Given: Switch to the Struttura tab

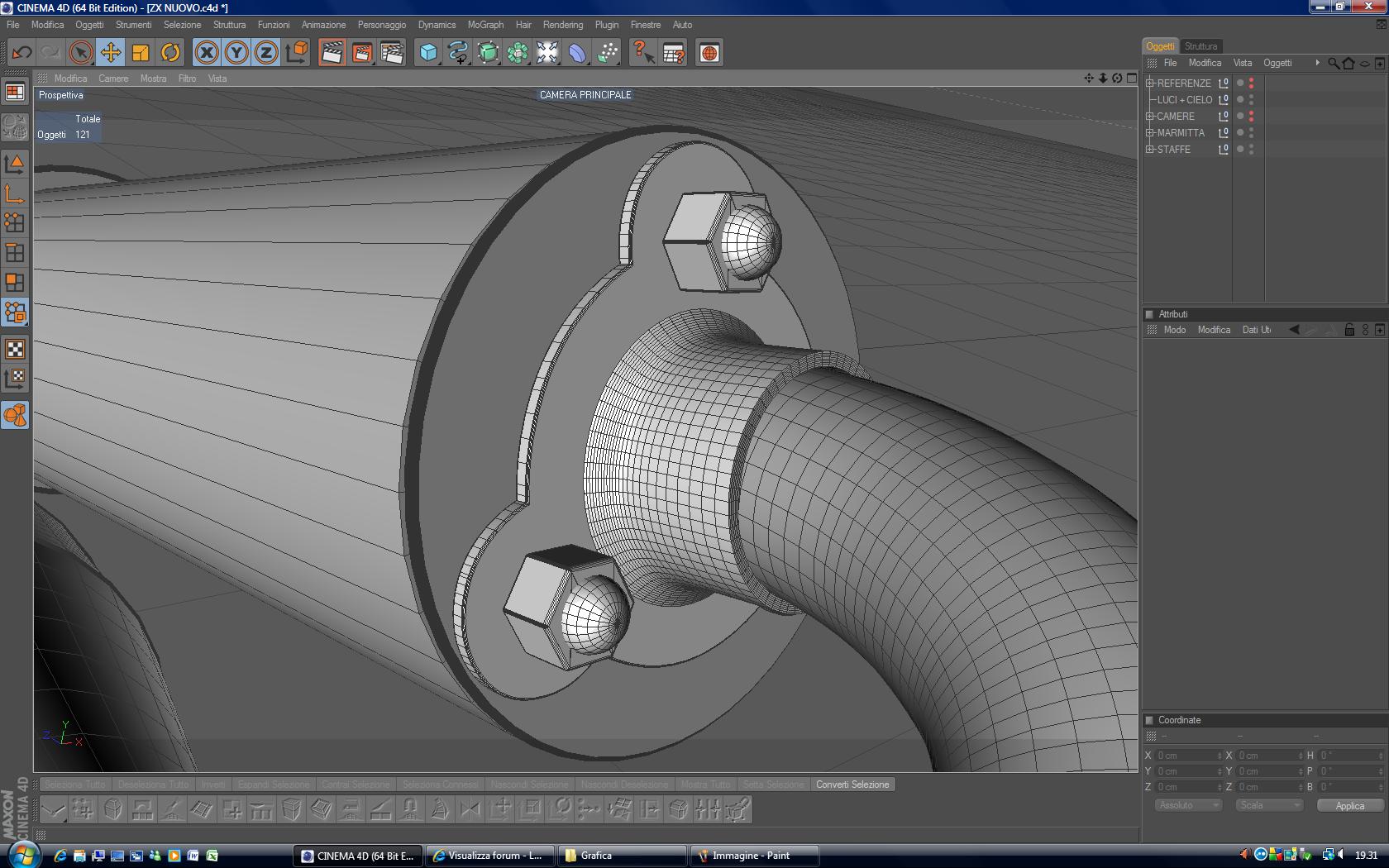Looking at the screenshot, I should (1200, 46).
